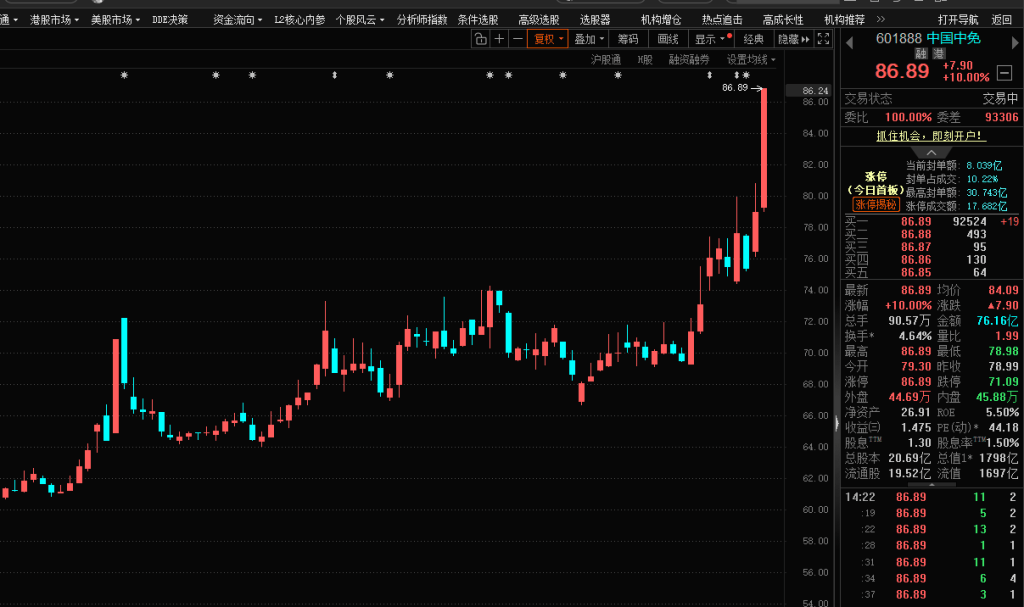Screen dimensions: 1024x607
Task: Click the 86.00 mark on price axis
Action: click(814, 102)
